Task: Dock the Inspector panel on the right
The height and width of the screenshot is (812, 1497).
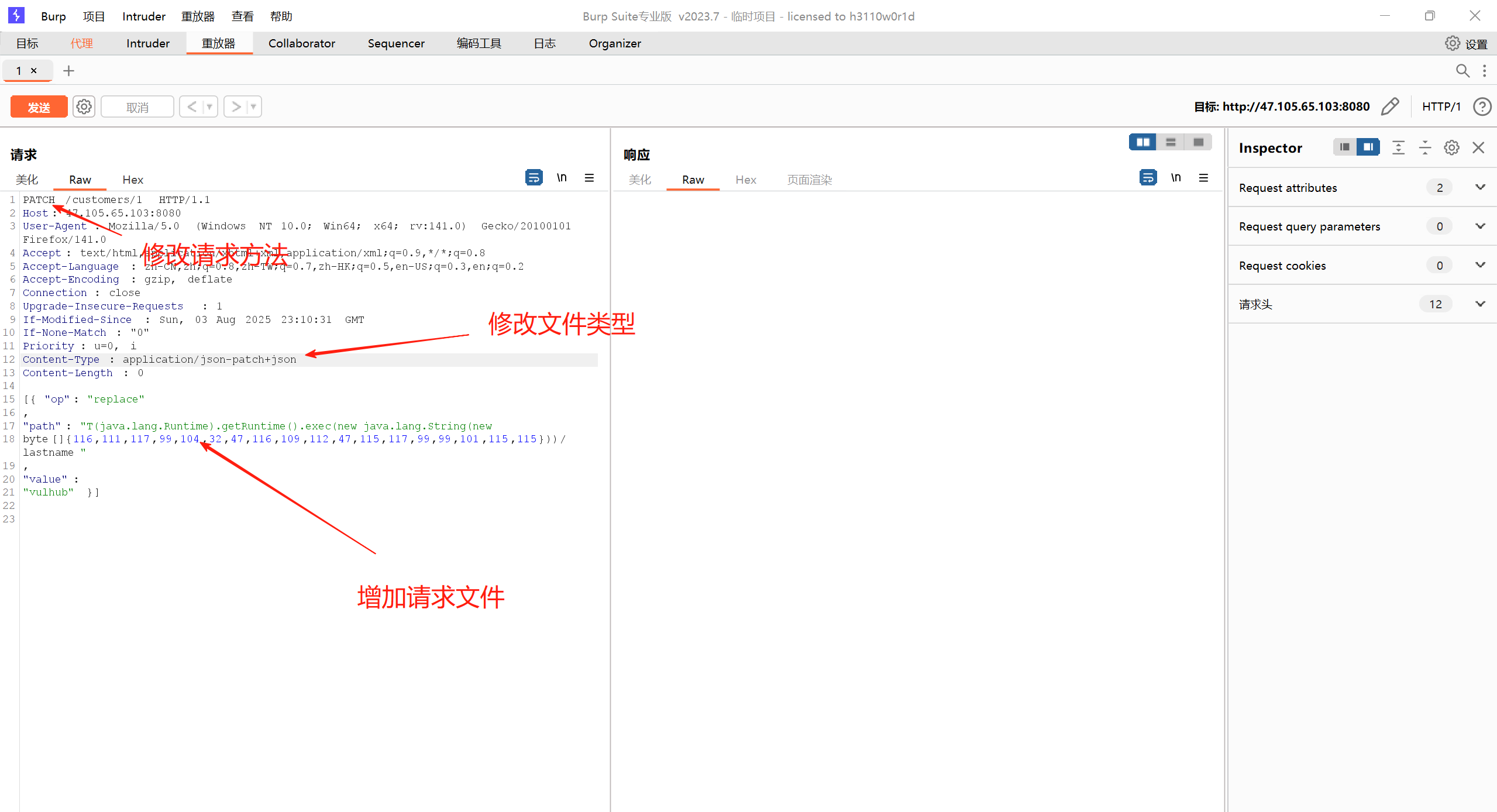Action: click(x=1368, y=147)
